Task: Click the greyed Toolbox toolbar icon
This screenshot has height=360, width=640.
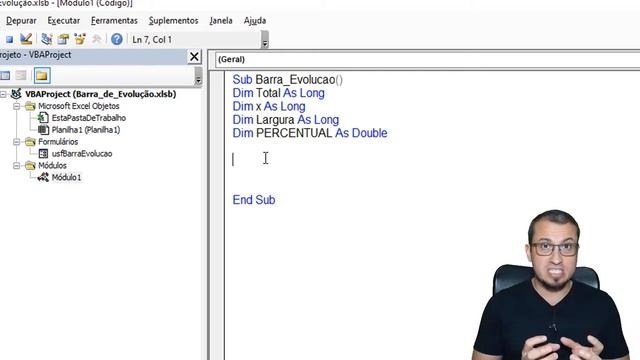Action: (97, 39)
